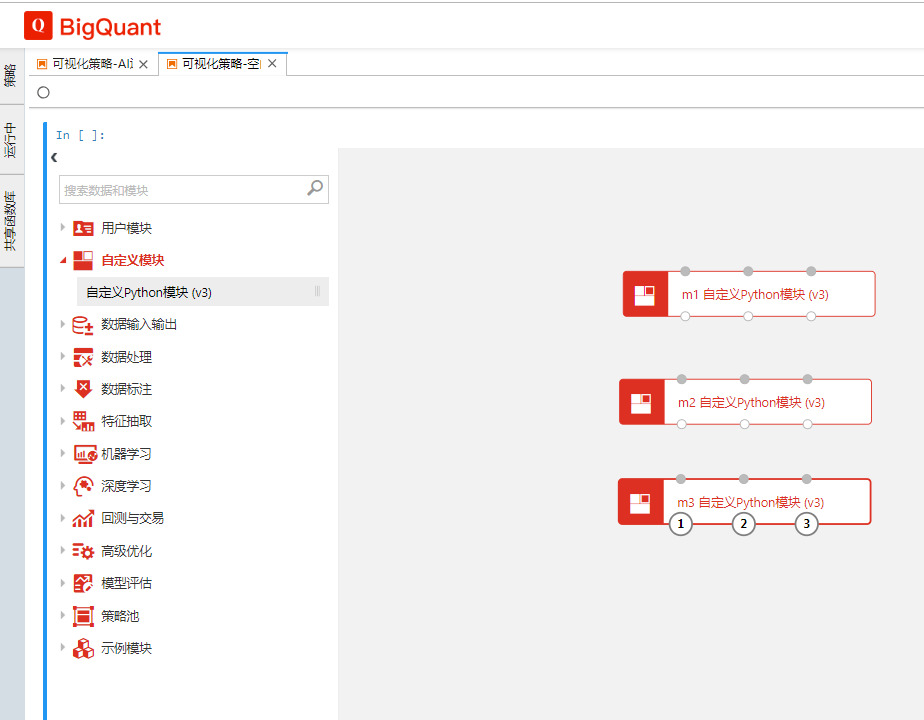Close the 可视化策略-AI tab
This screenshot has height=720, width=924.
coord(143,64)
